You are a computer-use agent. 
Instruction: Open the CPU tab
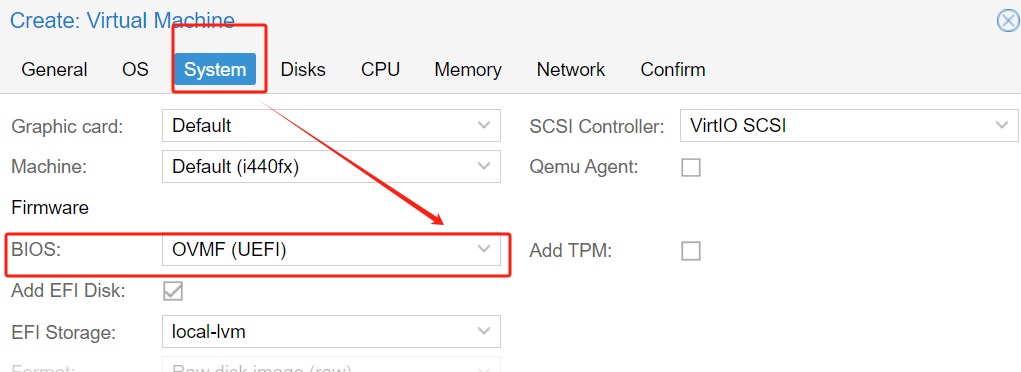(380, 70)
